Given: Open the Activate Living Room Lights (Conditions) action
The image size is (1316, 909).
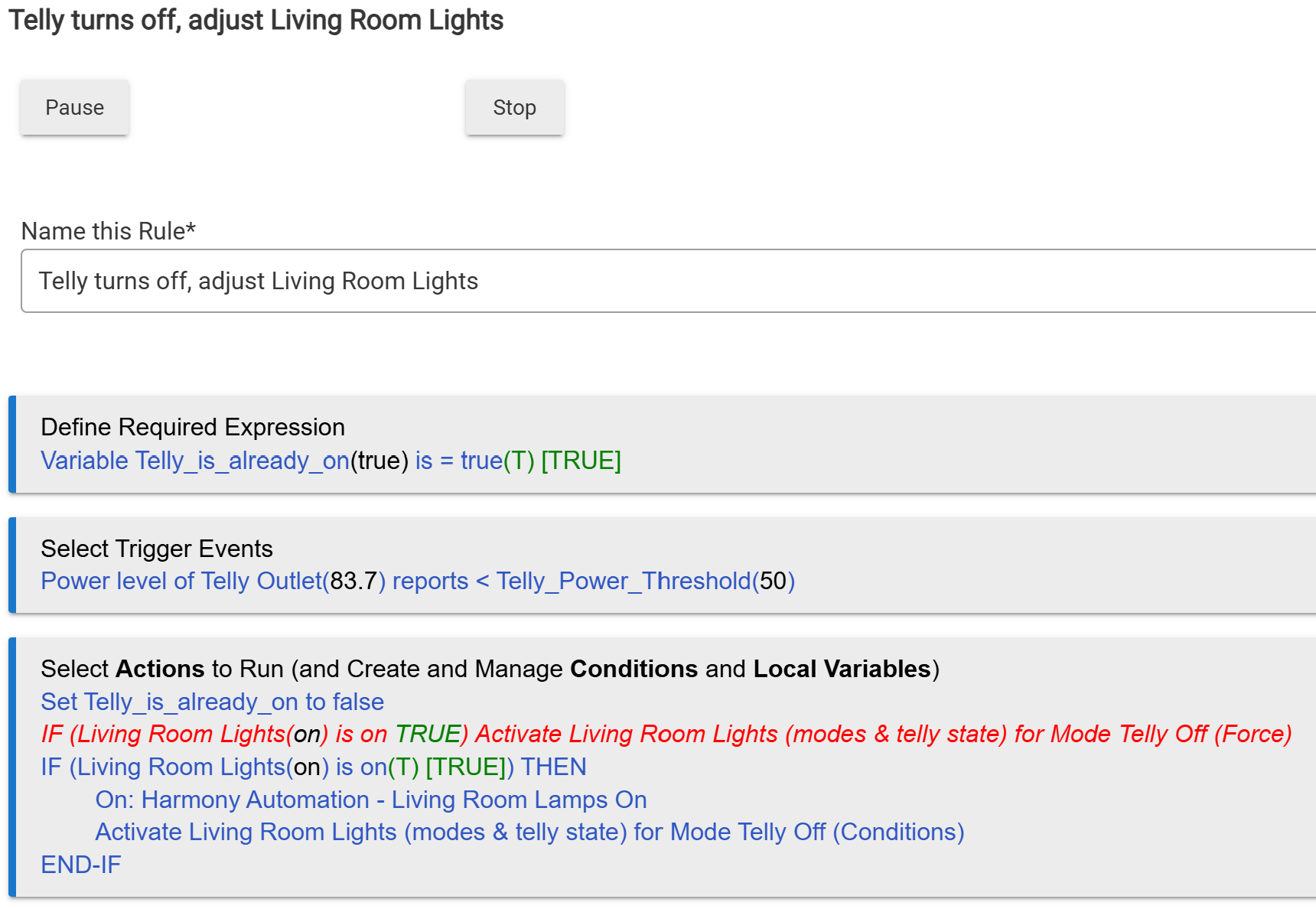Looking at the screenshot, I should coord(529,832).
